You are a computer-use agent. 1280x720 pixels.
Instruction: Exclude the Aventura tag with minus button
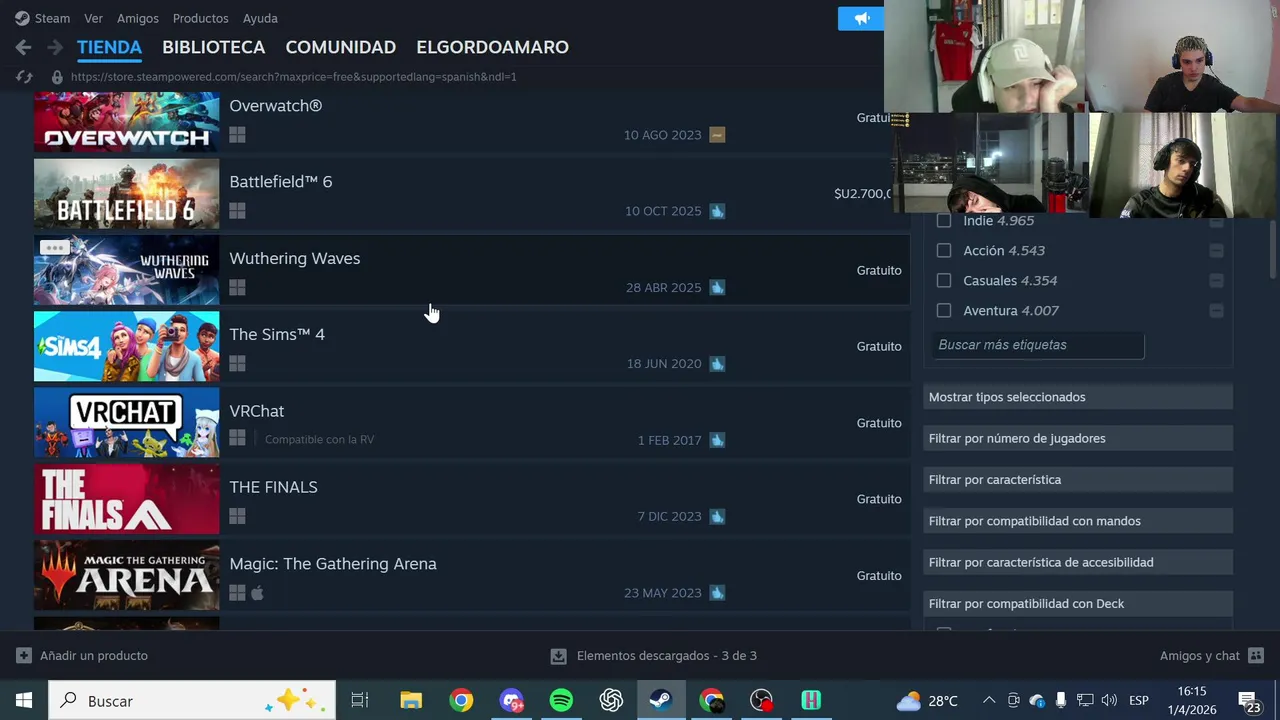point(1216,311)
